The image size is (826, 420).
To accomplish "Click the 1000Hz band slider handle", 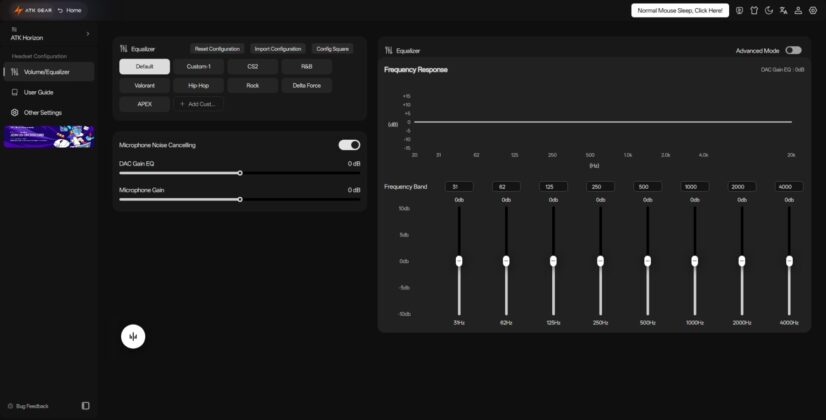I will (695, 261).
